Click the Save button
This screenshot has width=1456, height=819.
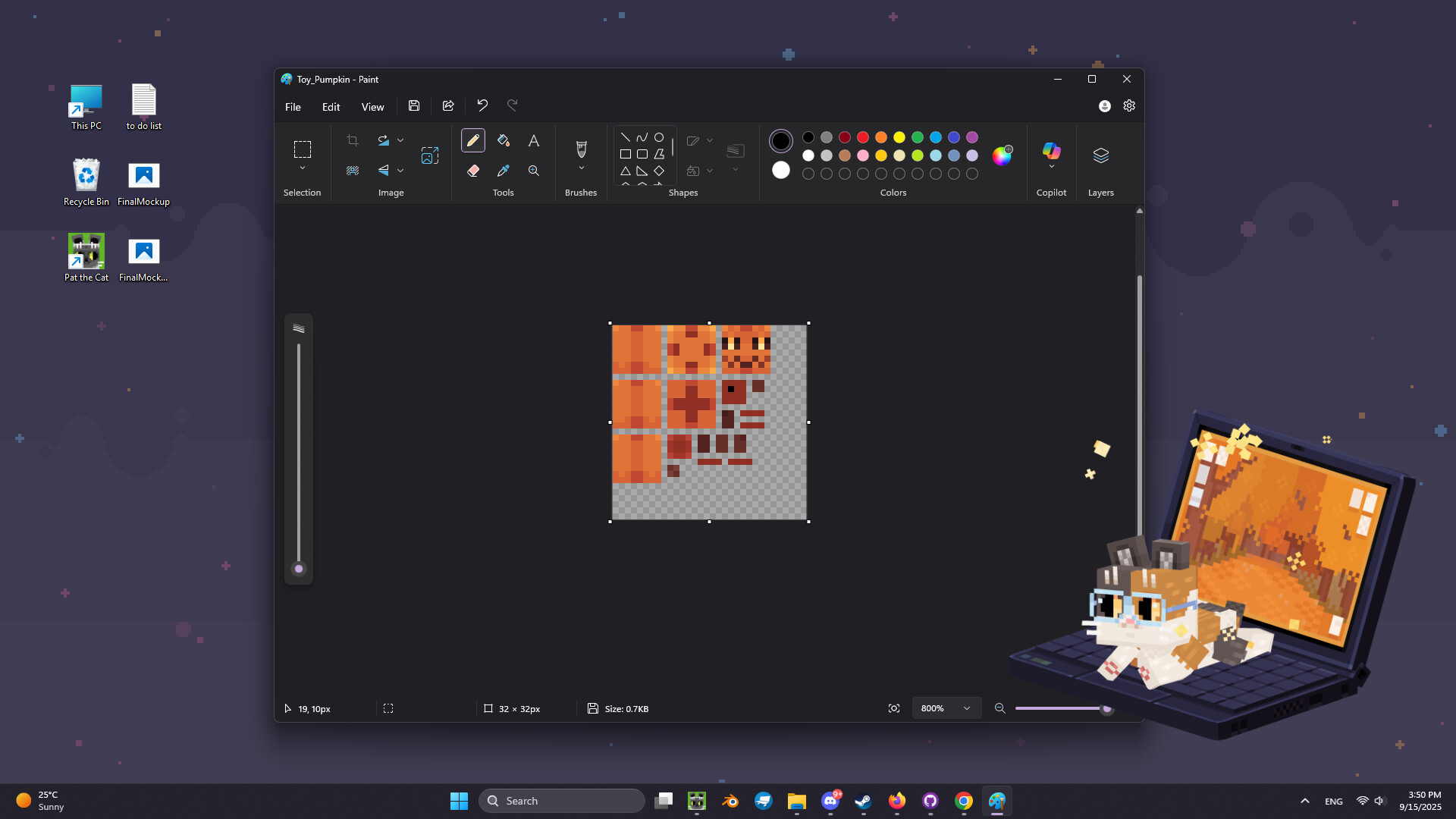click(x=413, y=106)
